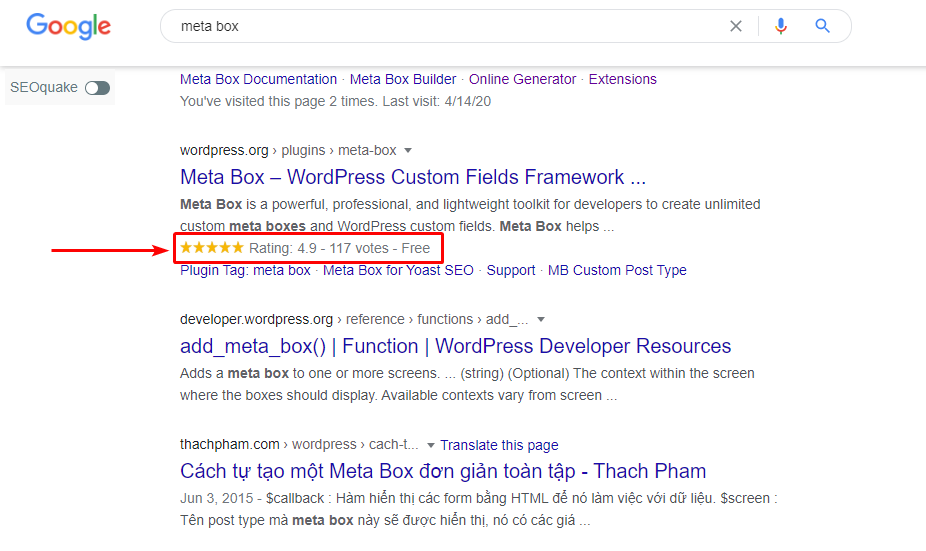This screenshot has height=551, width=926.
Task: Open thachpham.com result dropdown arrow
Action: pyautogui.click(x=430, y=445)
